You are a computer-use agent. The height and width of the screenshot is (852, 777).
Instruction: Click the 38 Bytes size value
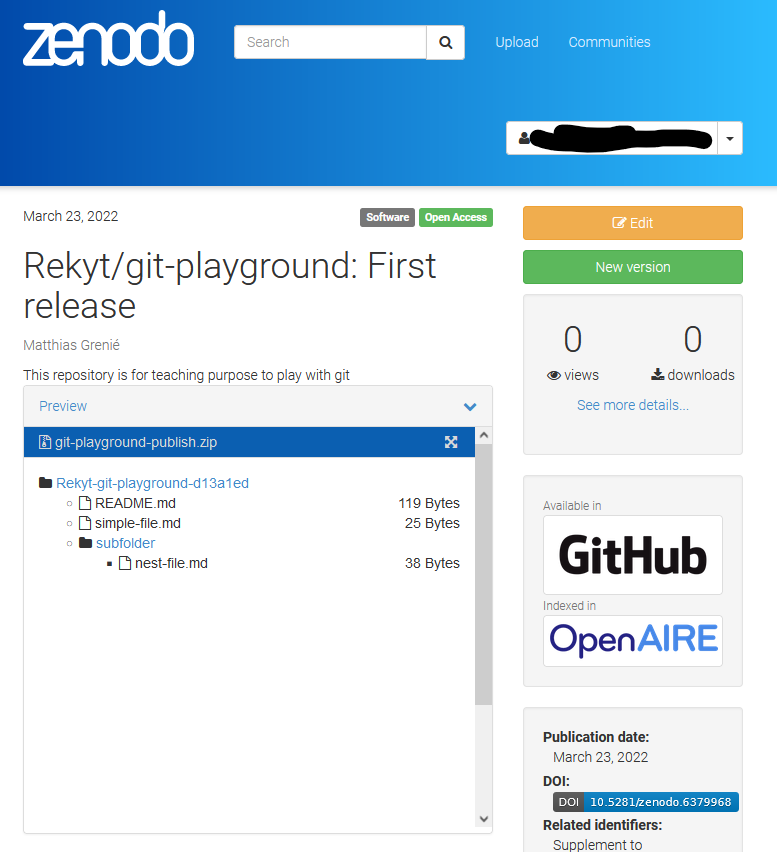point(432,563)
